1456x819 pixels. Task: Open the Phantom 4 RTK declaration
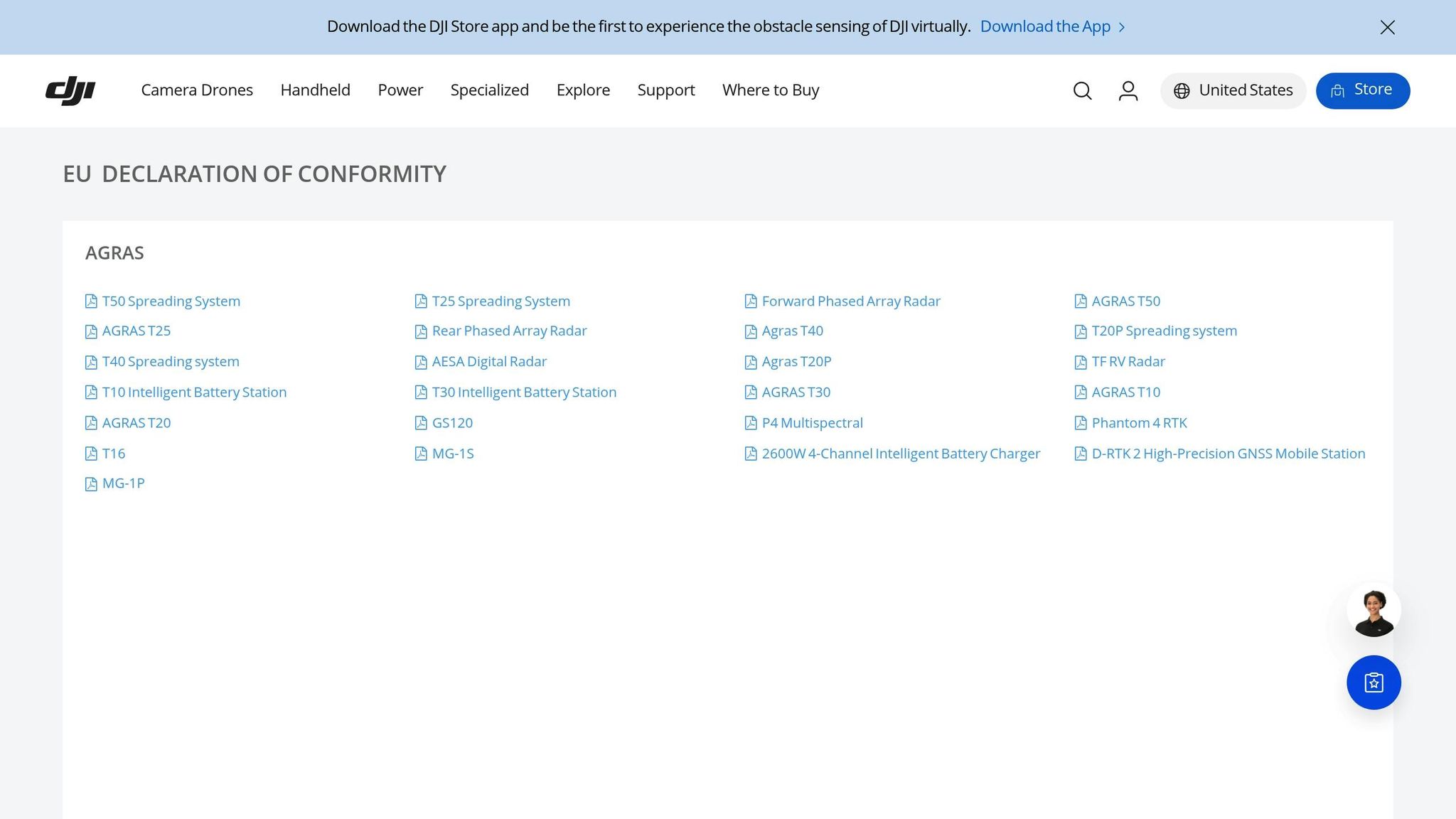(x=1139, y=423)
